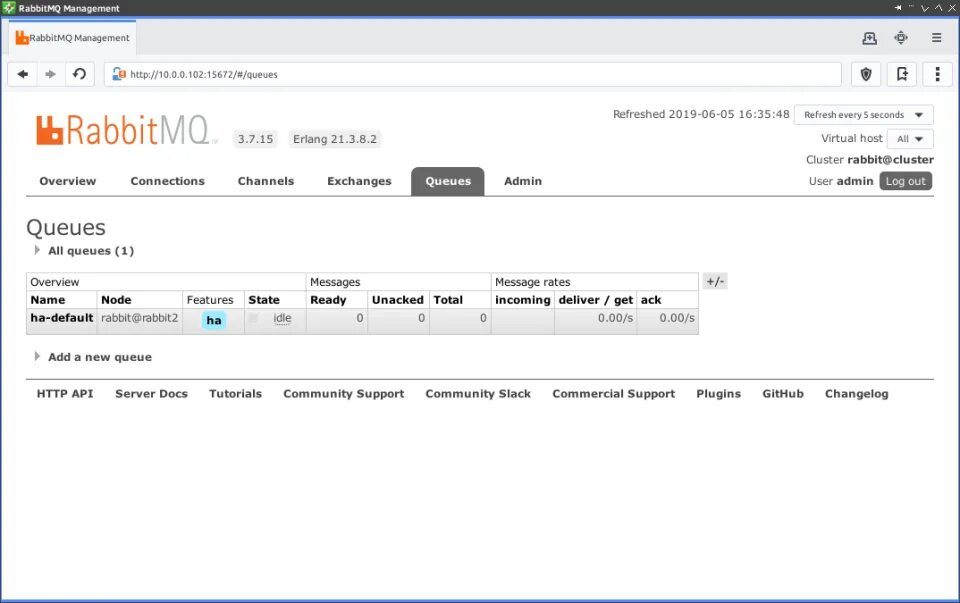The height and width of the screenshot is (603, 960).
Task: Open the Tutorials footer link
Action: (x=235, y=394)
